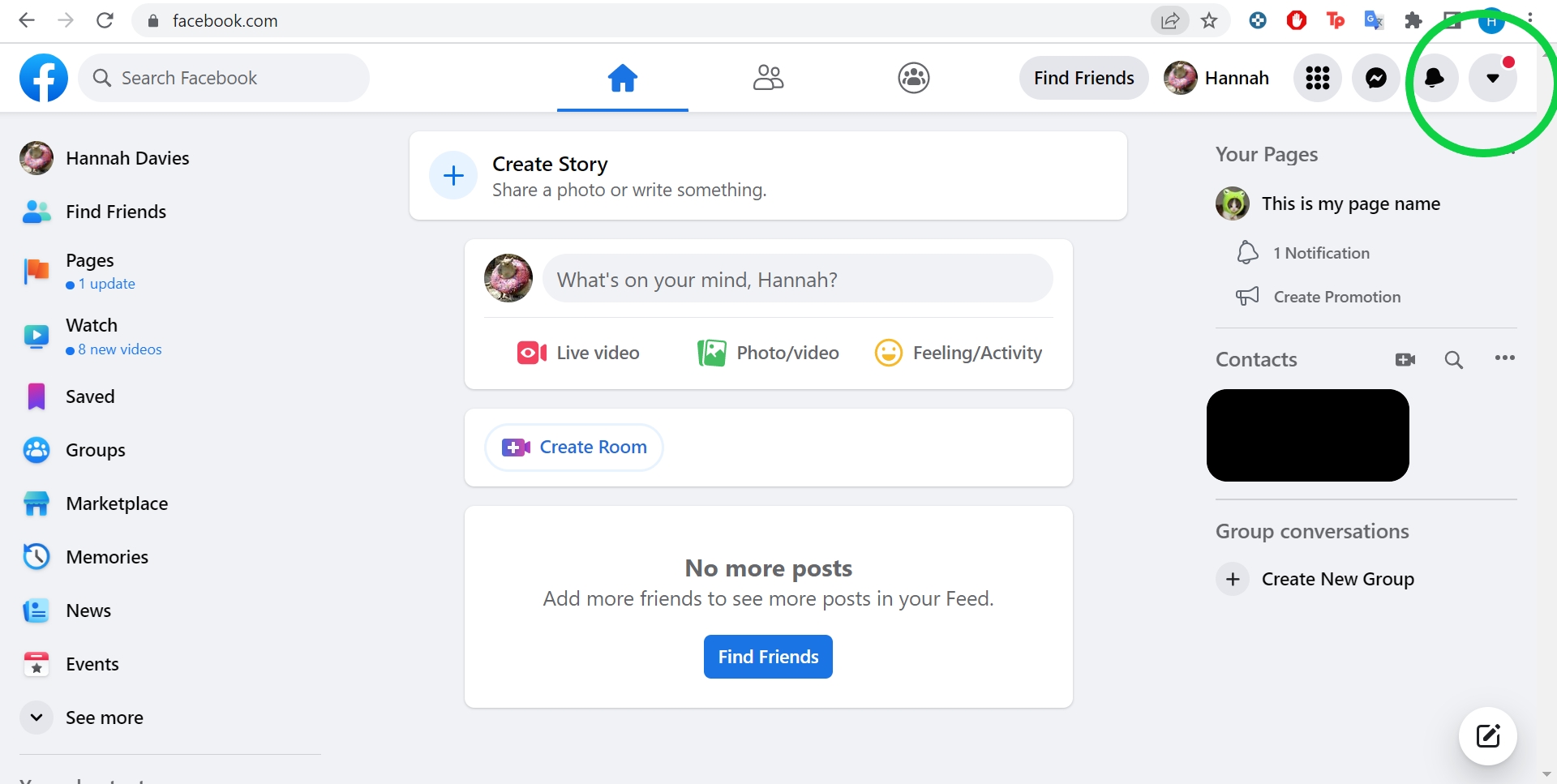Open the menu grid icon
The width and height of the screenshot is (1557, 784).
1318,78
